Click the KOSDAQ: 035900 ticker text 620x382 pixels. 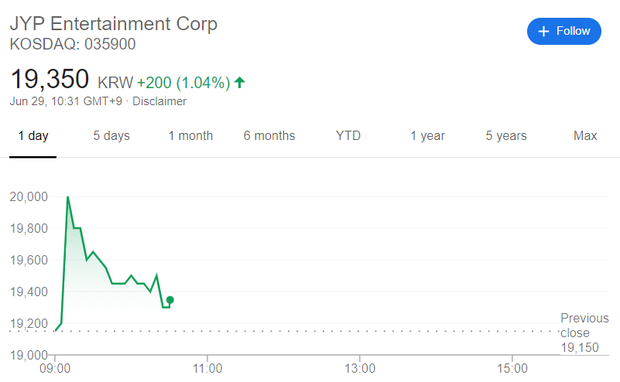point(73,44)
